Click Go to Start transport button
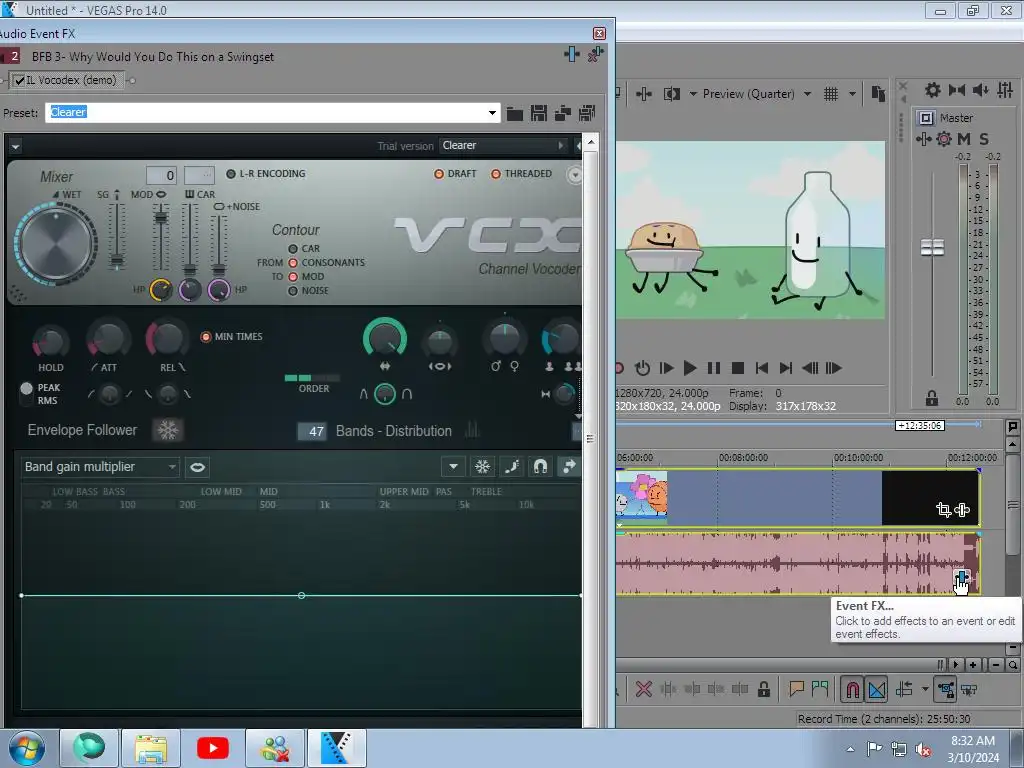1024x768 pixels. tap(761, 368)
